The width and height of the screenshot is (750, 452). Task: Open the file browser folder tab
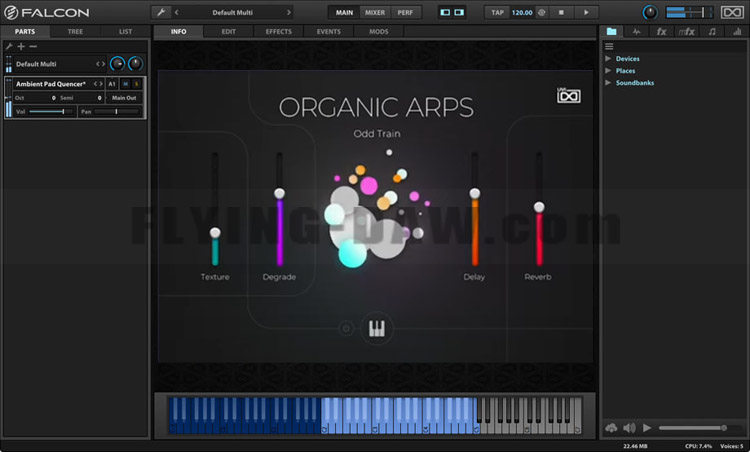pyautogui.click(x=611, y=32)
